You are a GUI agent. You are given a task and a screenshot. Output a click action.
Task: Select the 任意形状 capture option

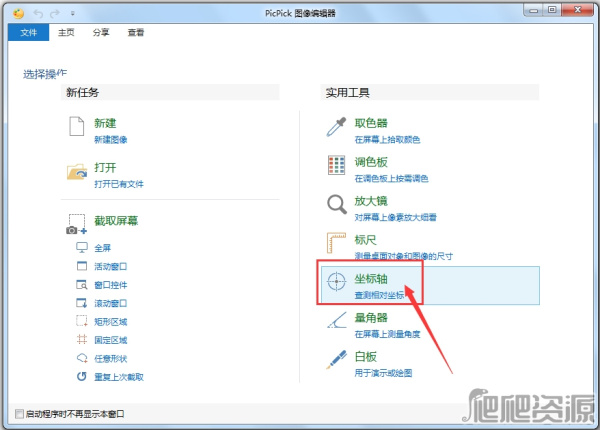[111, 358]
